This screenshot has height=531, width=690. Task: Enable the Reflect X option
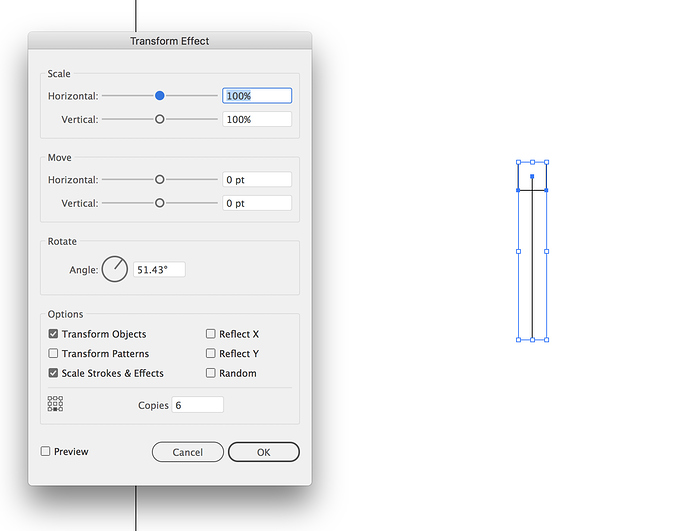pos(211,334)
